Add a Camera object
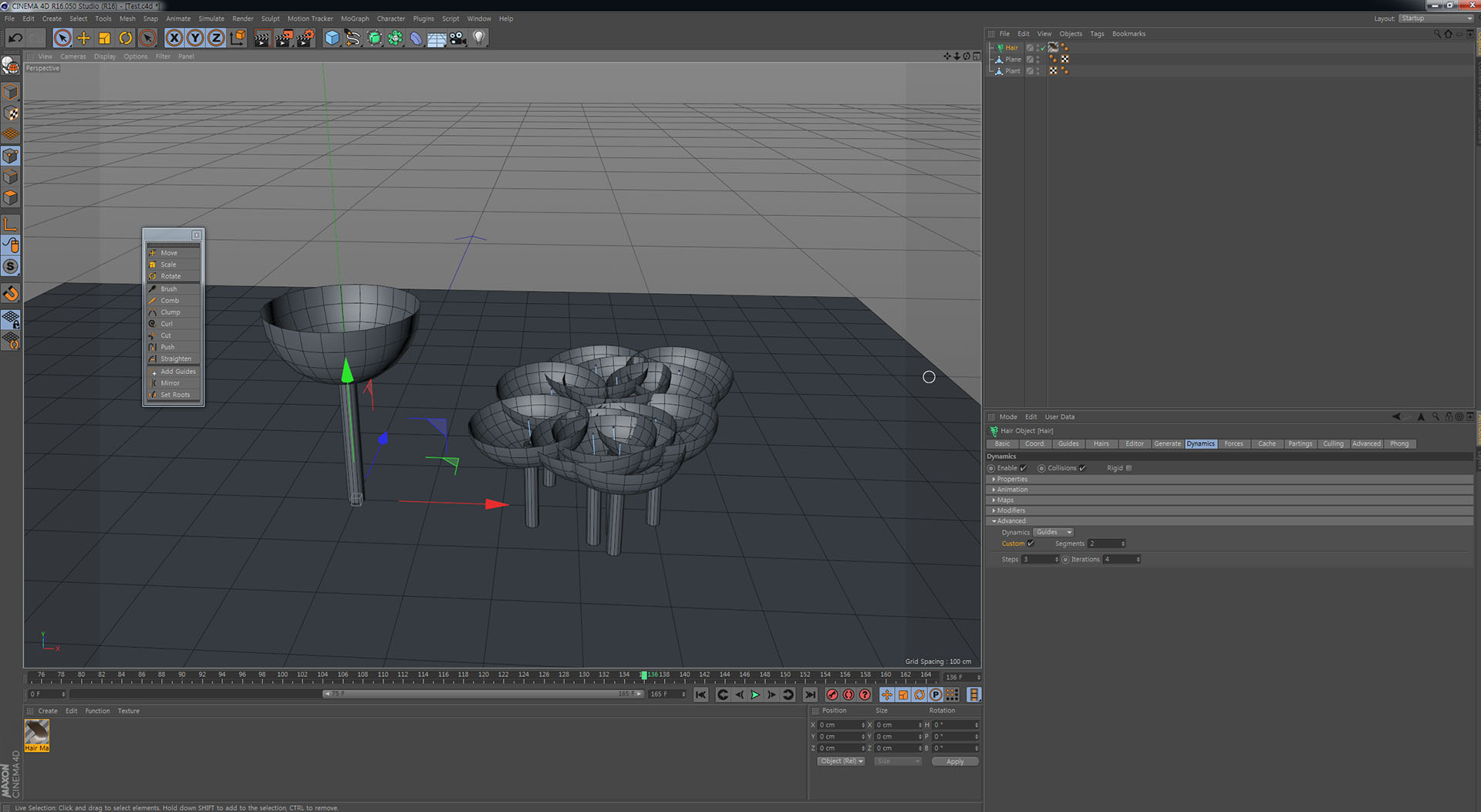The image size is (1481, 812). (457, 38)
